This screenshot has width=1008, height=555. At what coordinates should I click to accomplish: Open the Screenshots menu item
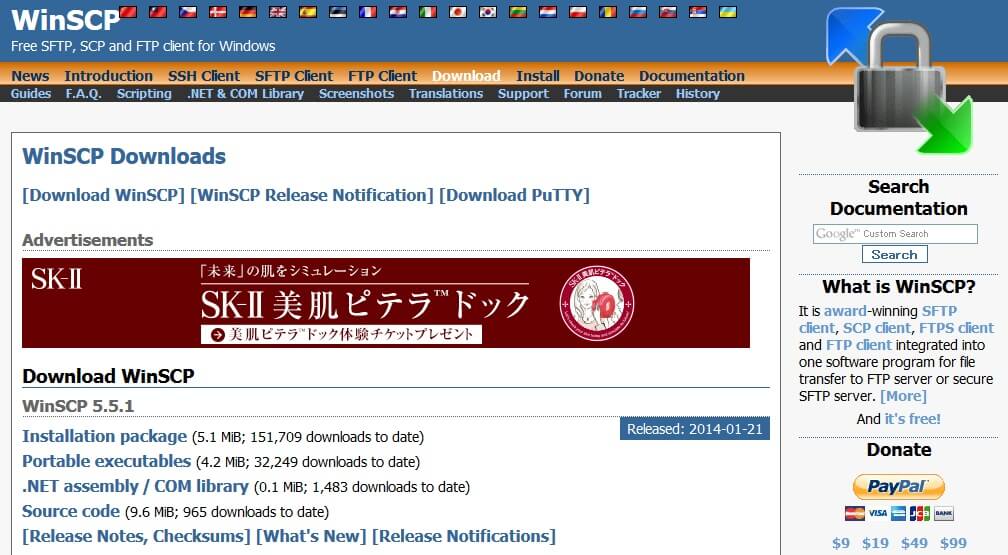tap(356, 93)
